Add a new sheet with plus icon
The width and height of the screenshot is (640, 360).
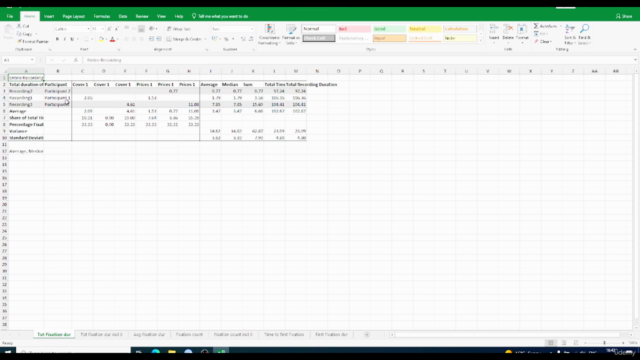click(x=367, y=335)
